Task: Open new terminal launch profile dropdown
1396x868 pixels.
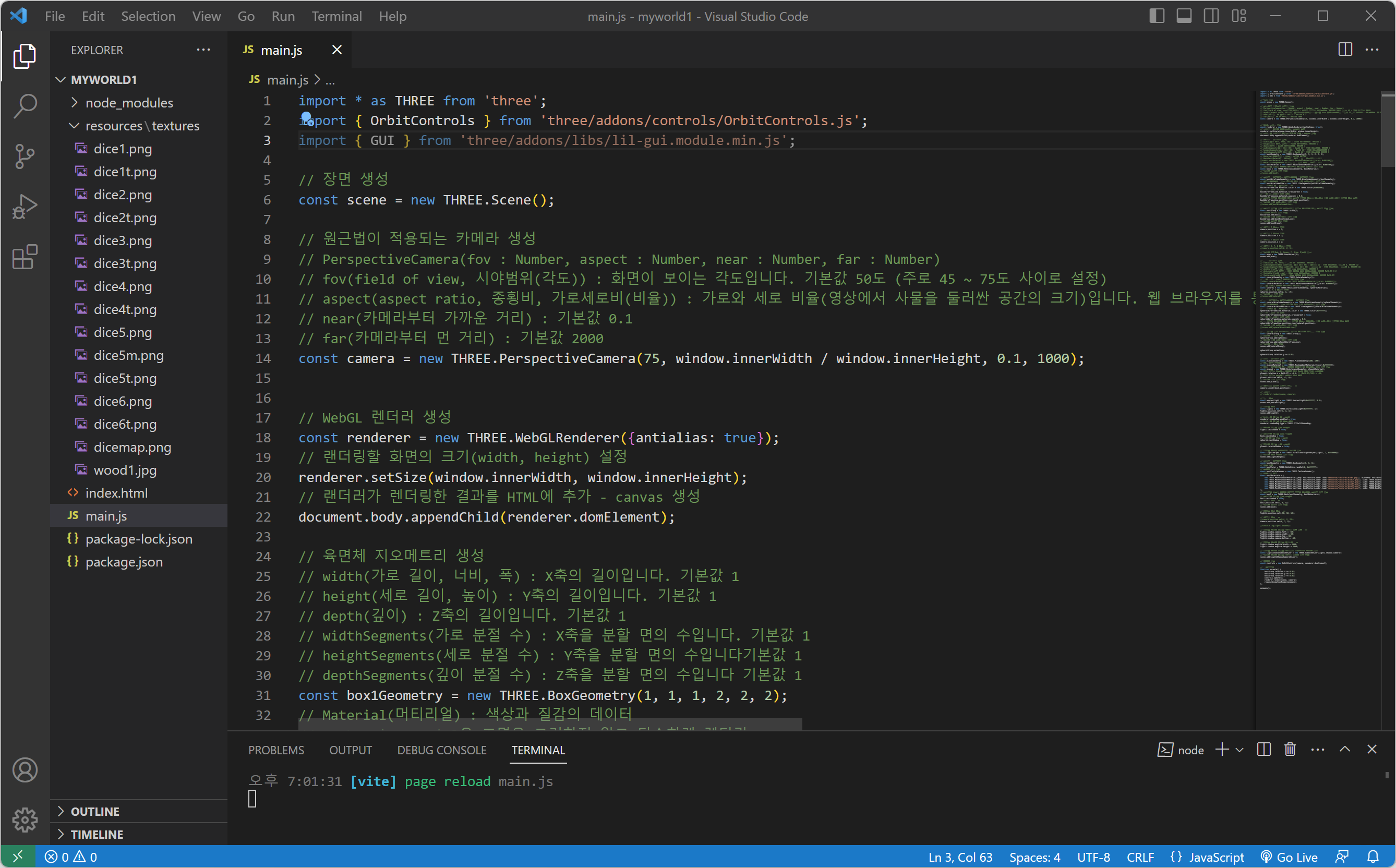Action: (1240, 750)
